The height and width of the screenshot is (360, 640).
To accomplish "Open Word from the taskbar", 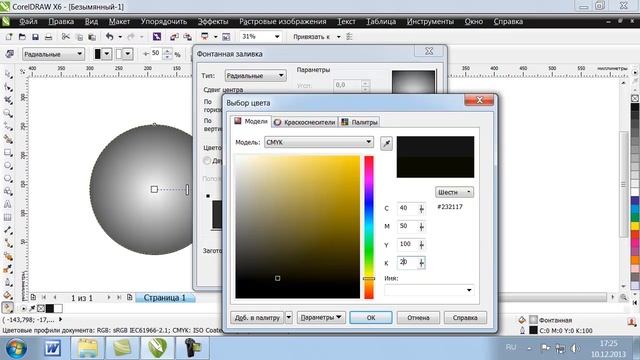I will point(52,348).
